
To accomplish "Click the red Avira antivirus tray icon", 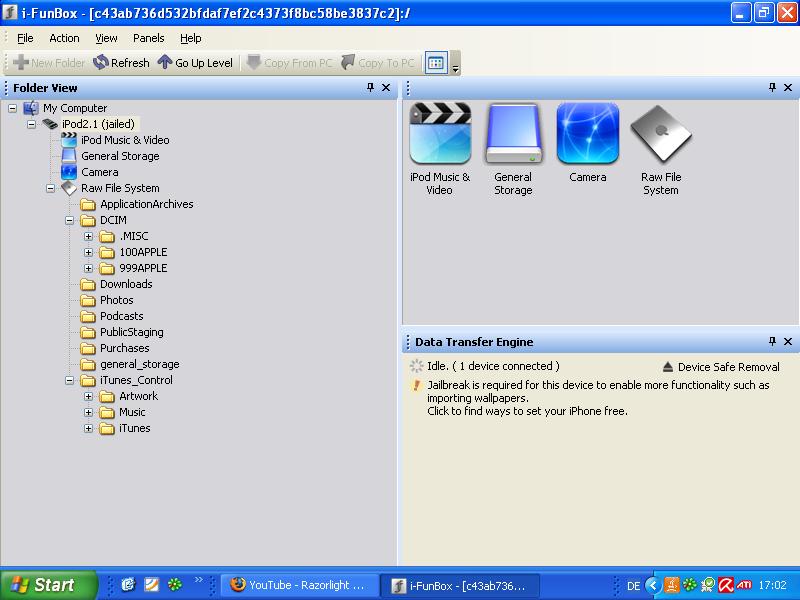I will [727, 585].
